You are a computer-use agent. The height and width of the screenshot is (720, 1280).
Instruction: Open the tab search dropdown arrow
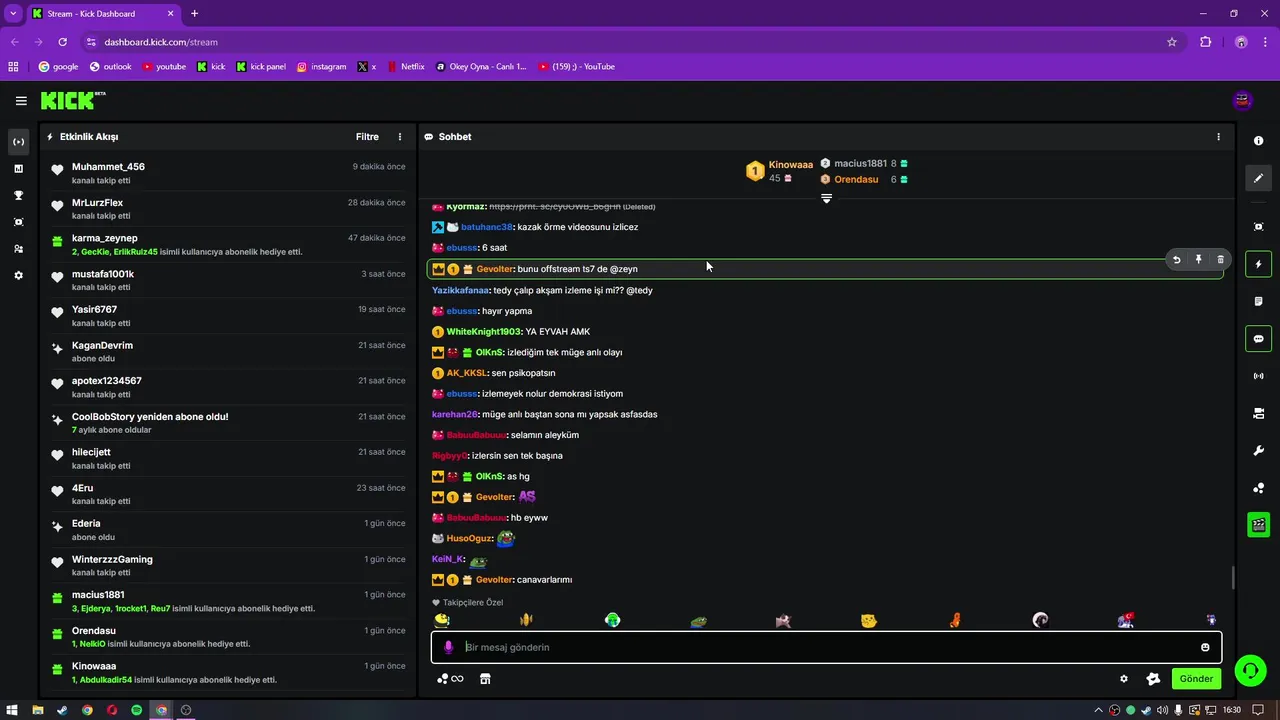(x=13, y=14)
